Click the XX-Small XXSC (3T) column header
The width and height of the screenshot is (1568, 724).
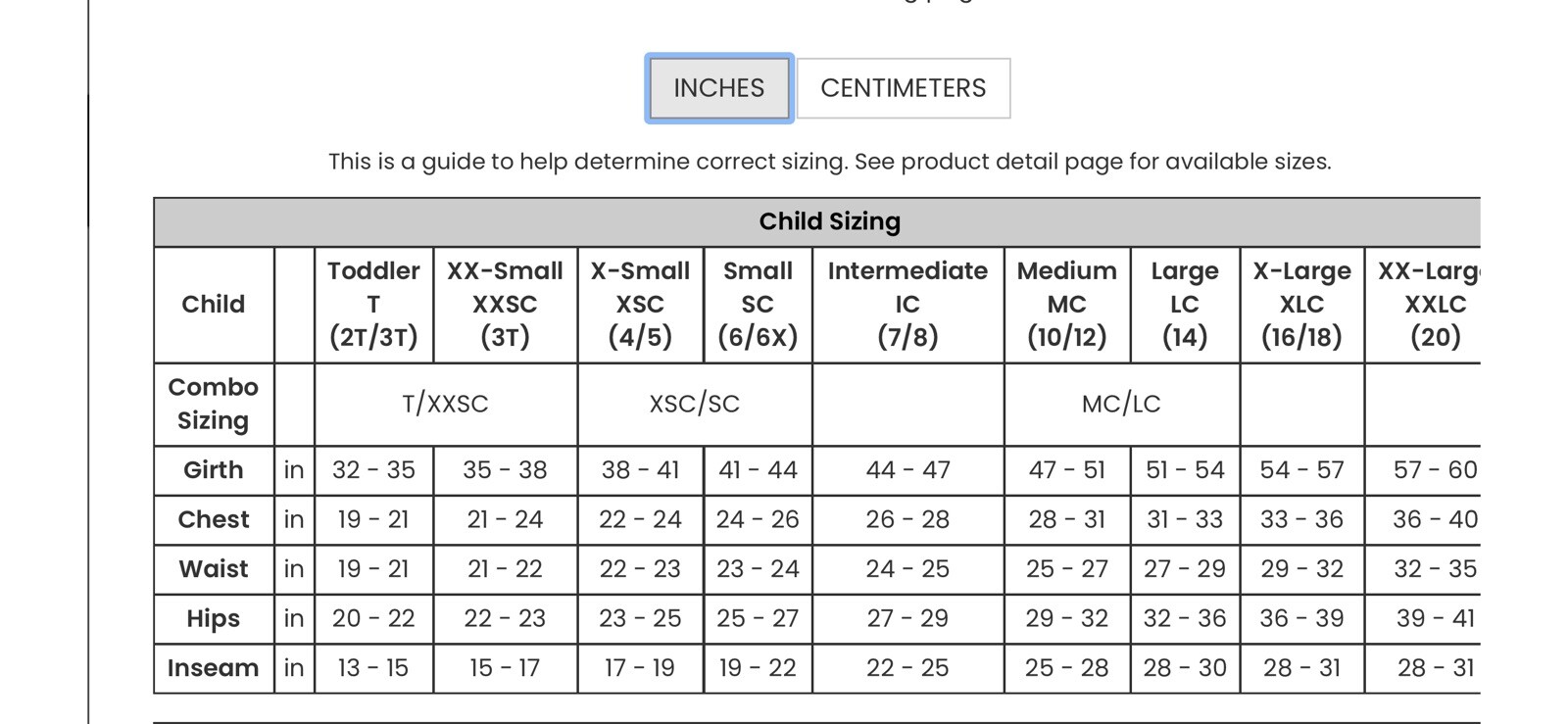[x=505, y=304]
